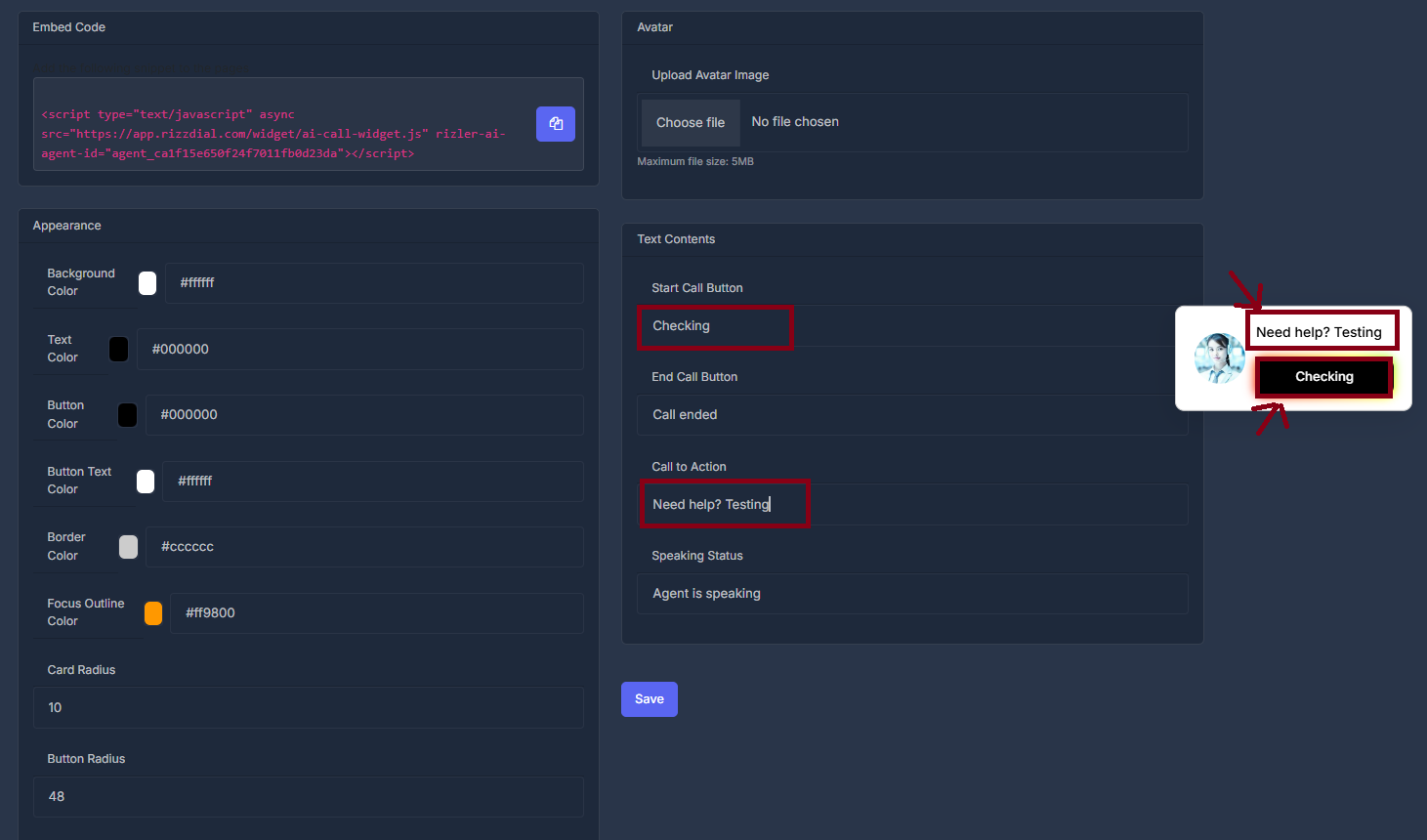Click the Border Color label
The width and height of the screenshot is (1427, 840).
click(x=66, y=546)
